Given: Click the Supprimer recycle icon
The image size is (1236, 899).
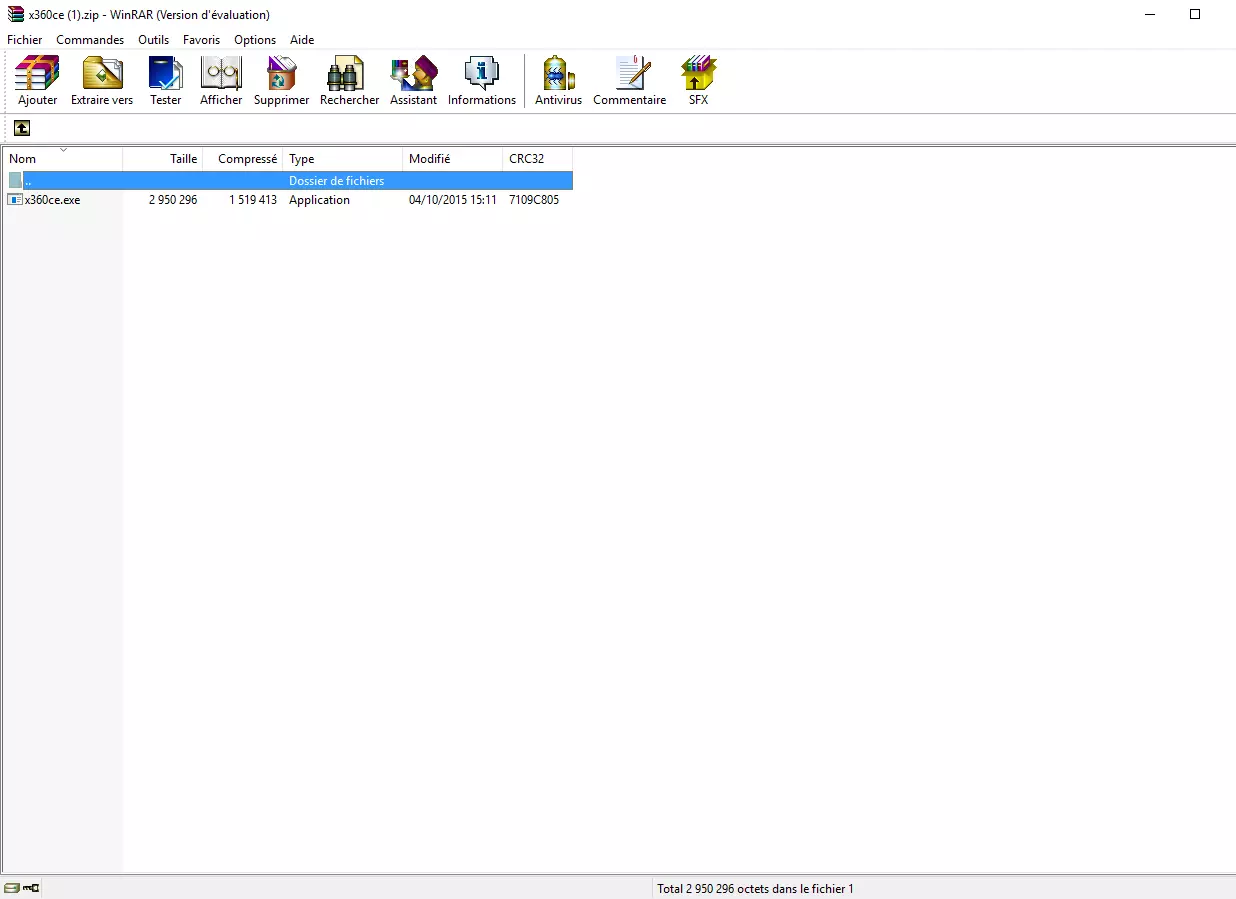Looking at the screenshot, I should (281, 73).
